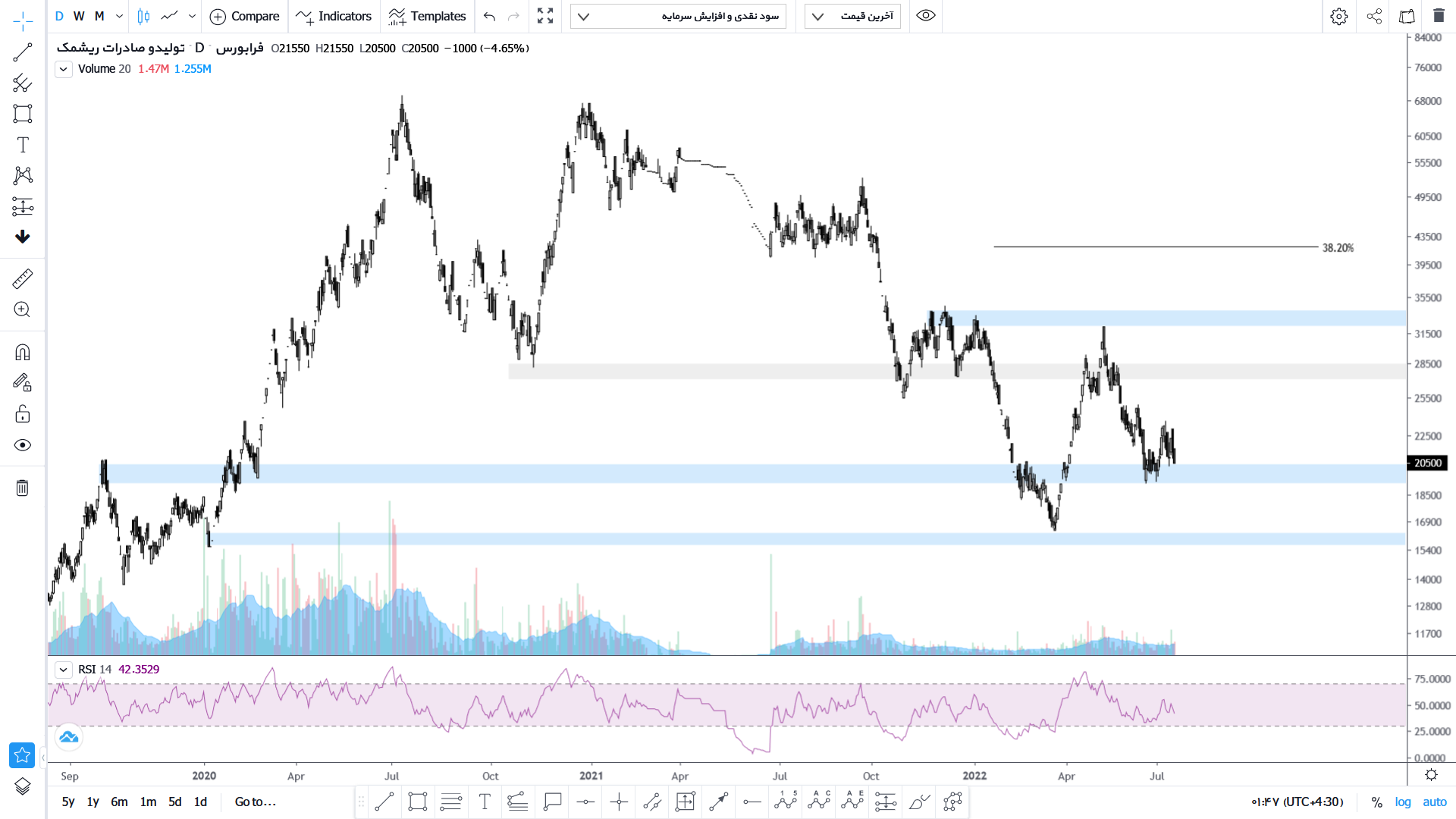
Task: Enter fullscreen mode with the expand icon
Action: (x=544, y=16)
